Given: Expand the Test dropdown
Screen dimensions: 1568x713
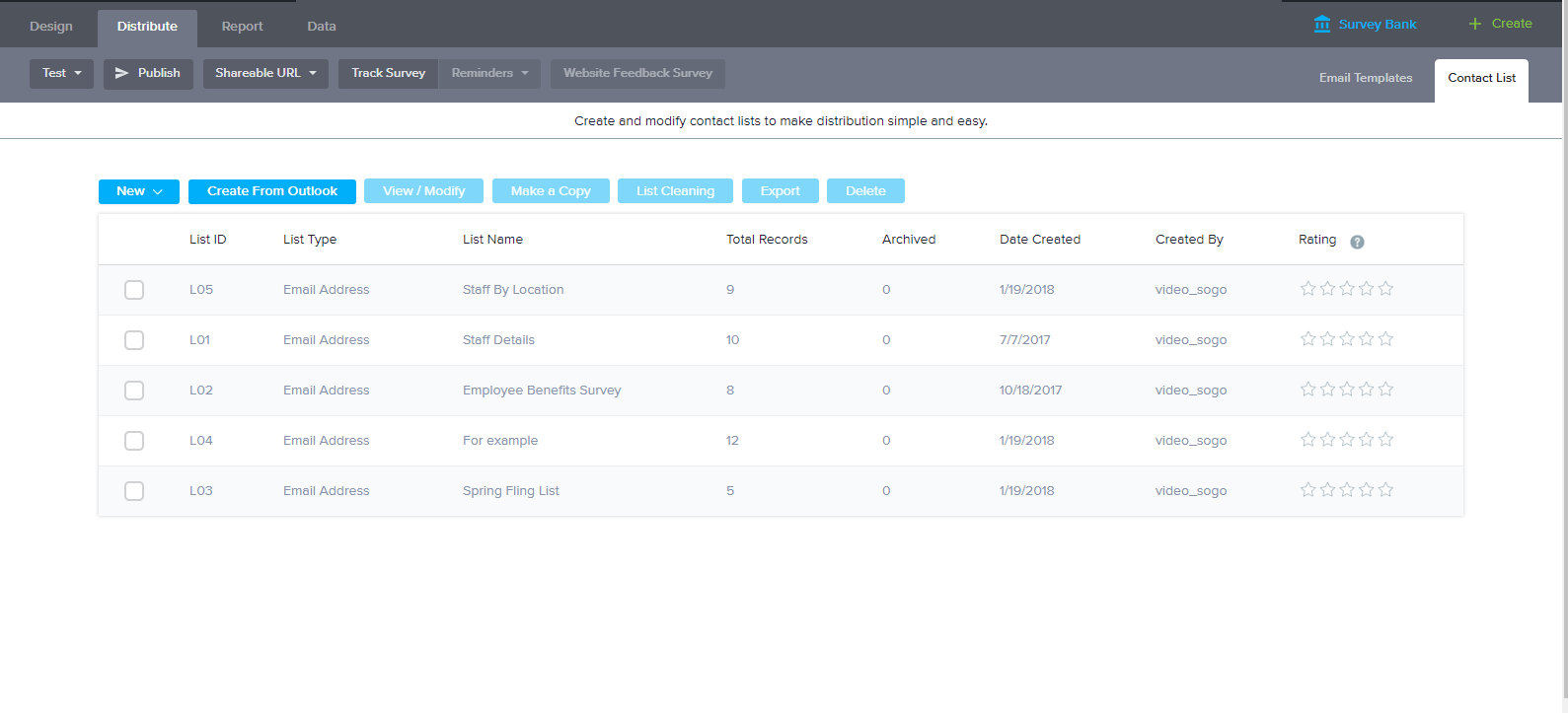Looking at the screenshot, I should [x=61, y=73].
